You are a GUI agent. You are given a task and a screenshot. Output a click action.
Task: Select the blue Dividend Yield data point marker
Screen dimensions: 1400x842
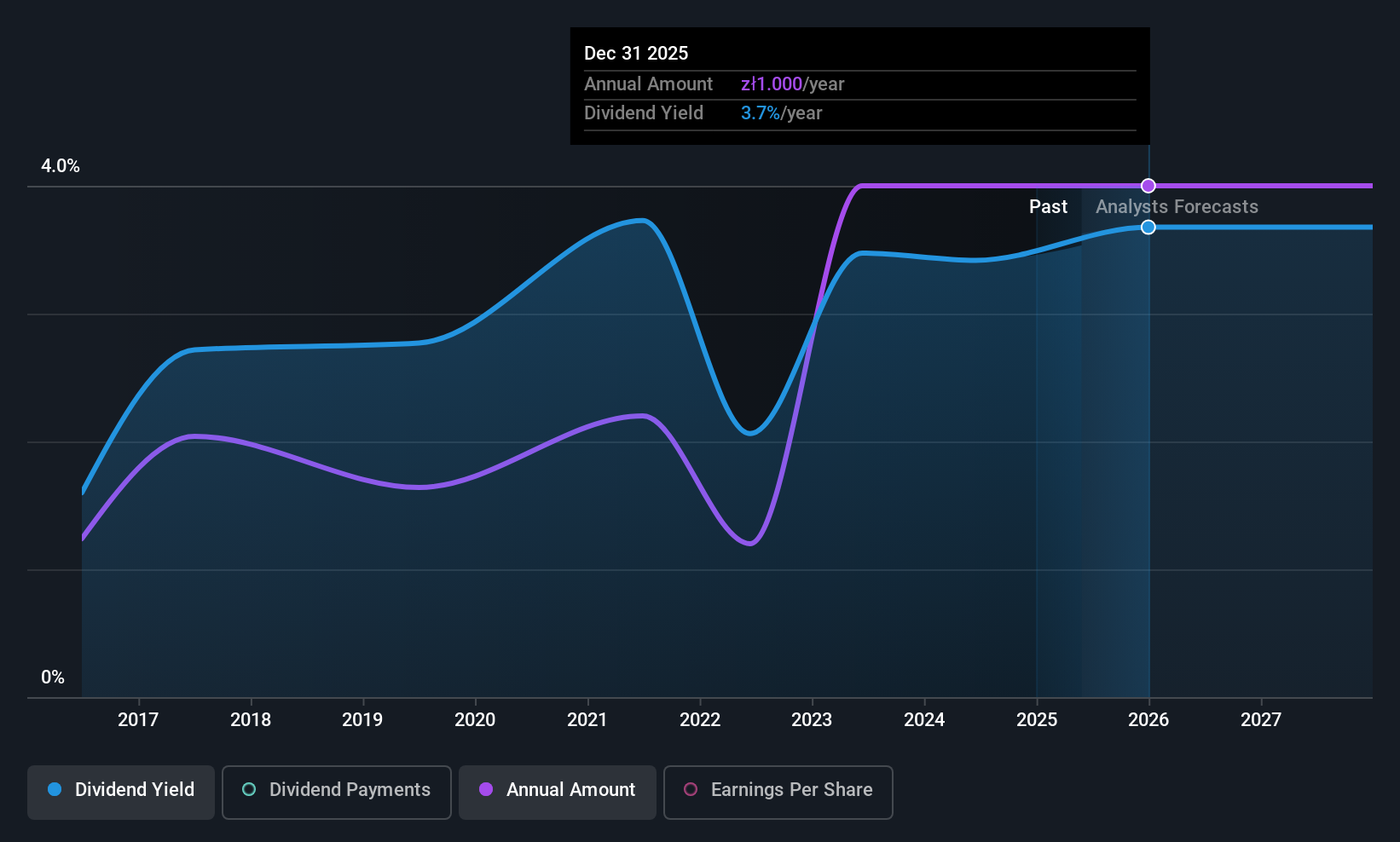1148,227
